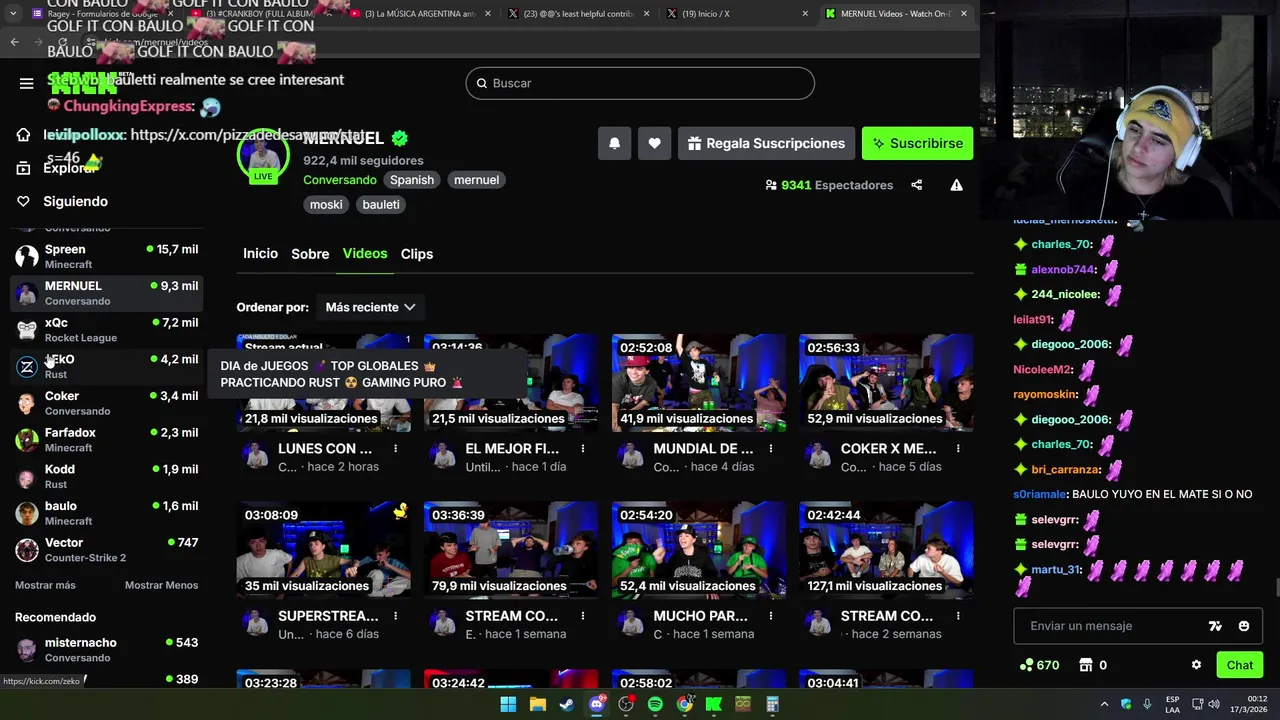1280x720 pixels.
Task: Open the Windows Start menu
Action: (x=508, y=704)
